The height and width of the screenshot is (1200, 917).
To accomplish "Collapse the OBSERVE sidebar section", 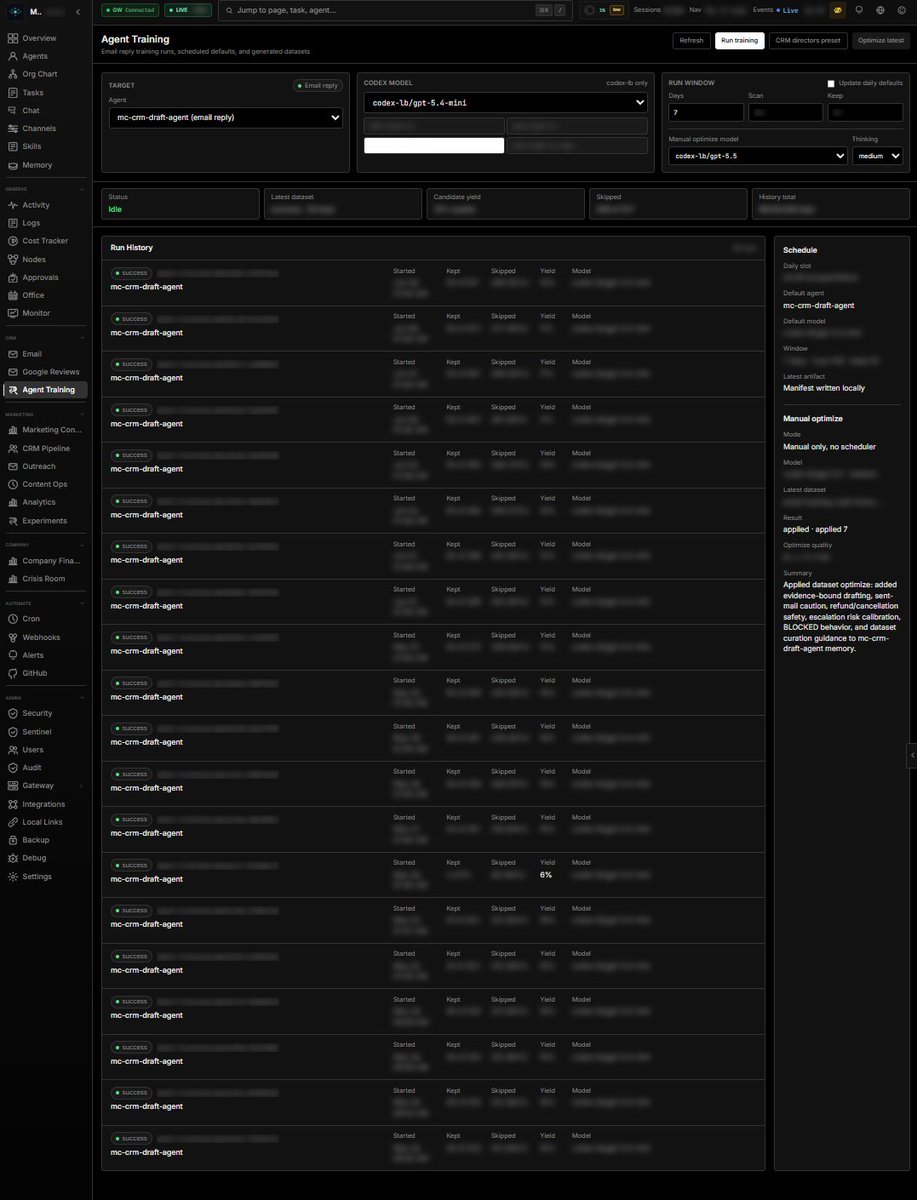I will (84, 188).
